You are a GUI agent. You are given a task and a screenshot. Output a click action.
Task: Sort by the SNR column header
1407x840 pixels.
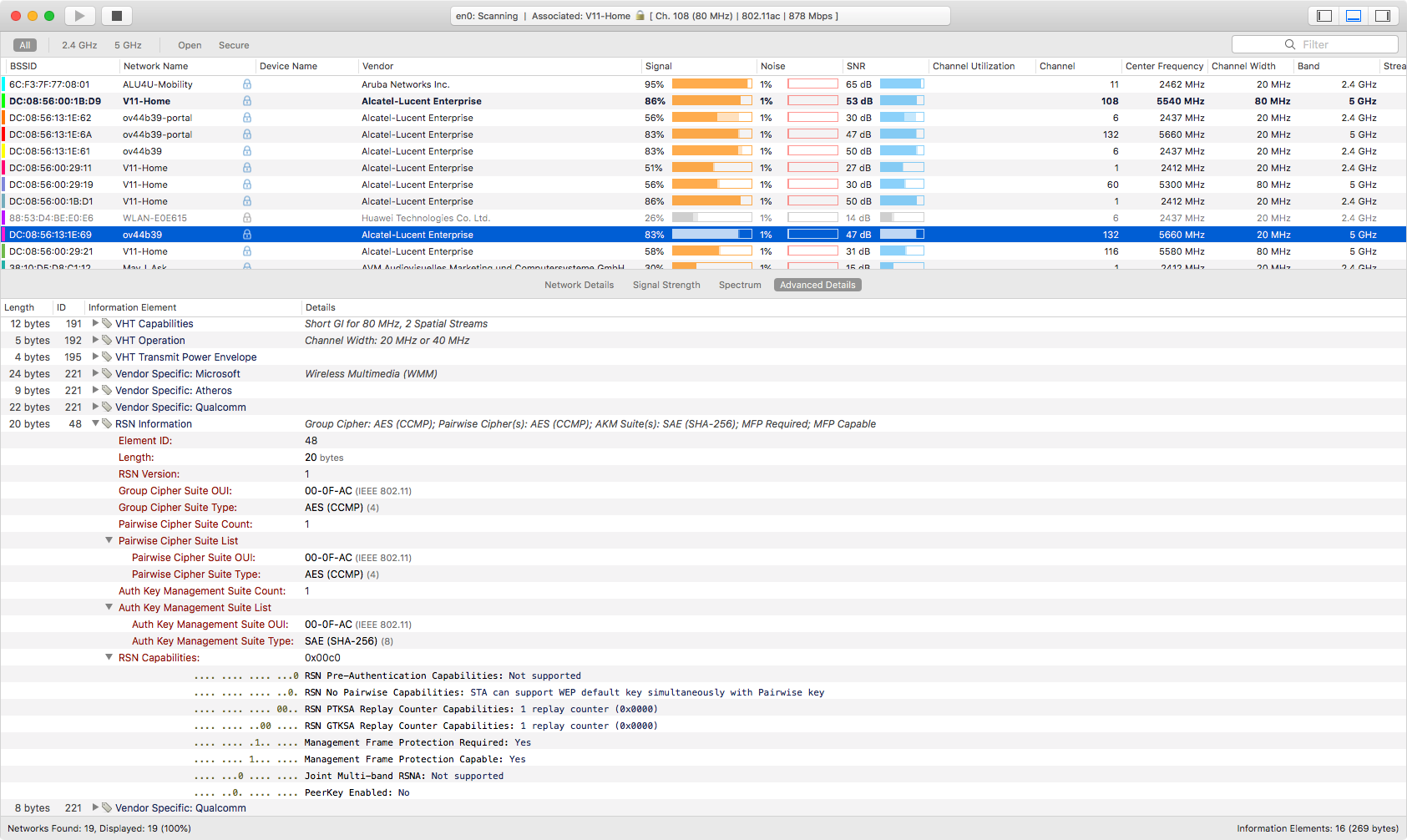(x=856, y=67)
